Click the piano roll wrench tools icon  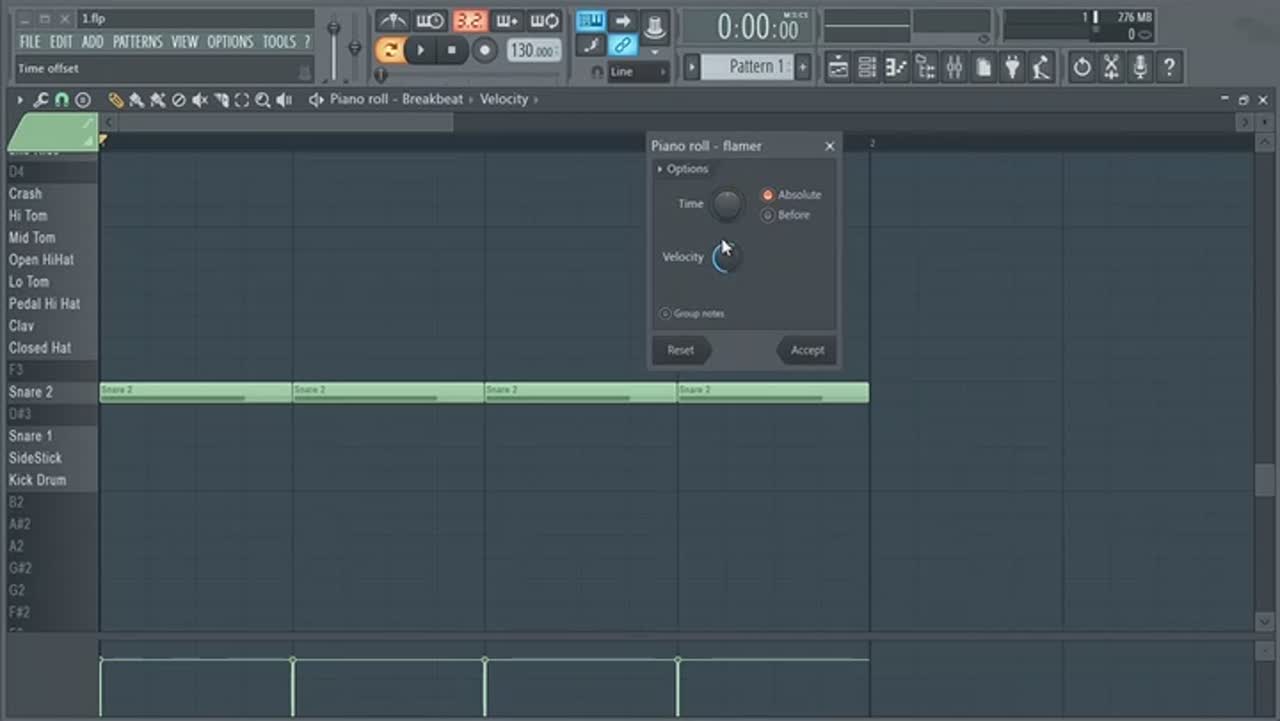(41, 100)
